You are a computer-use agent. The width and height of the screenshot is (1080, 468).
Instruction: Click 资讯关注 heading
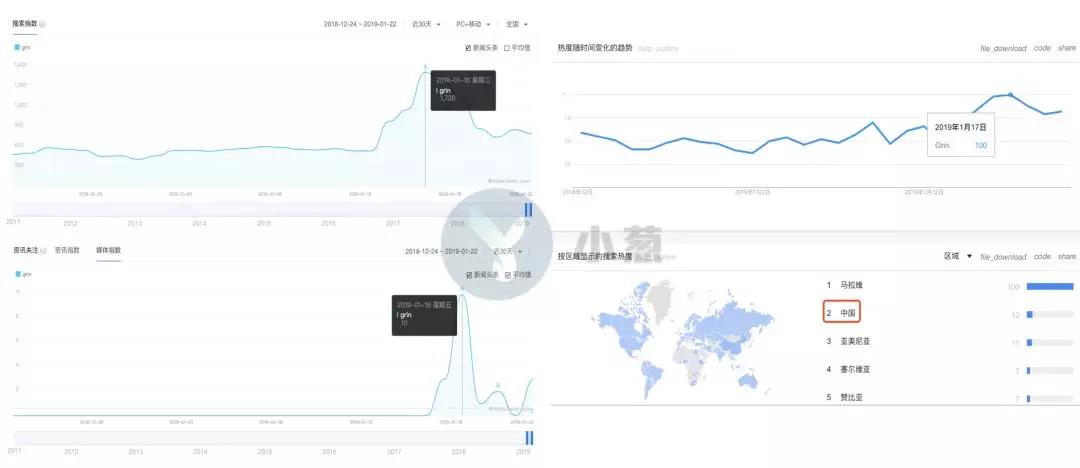point(25,250)
